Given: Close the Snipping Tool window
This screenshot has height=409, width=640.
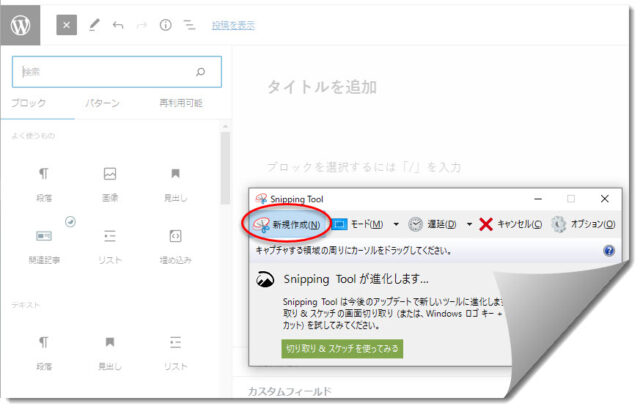Looking at the screenshot, I should pos(605,199).
